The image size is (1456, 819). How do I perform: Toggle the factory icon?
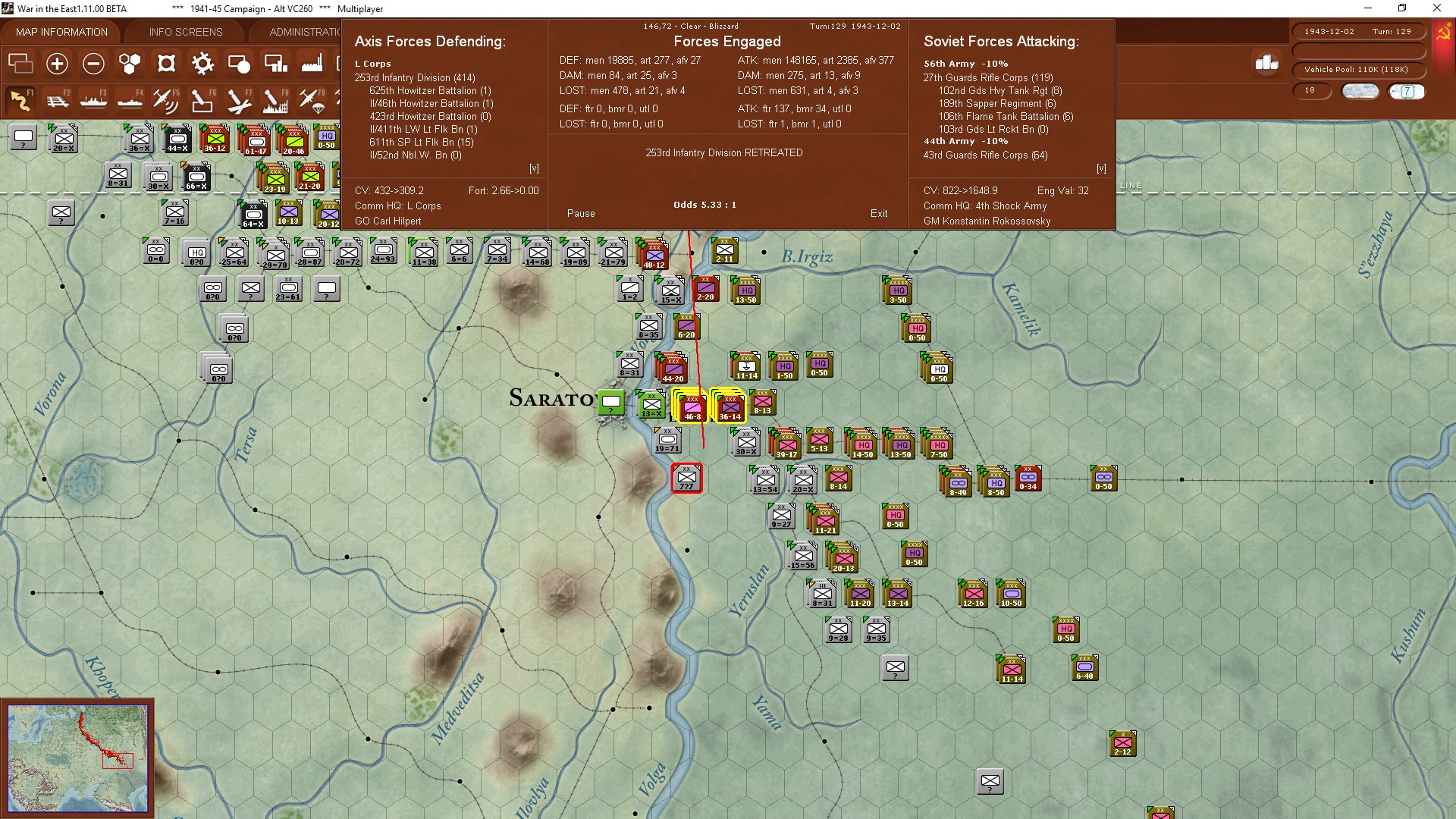coord(312,64)
